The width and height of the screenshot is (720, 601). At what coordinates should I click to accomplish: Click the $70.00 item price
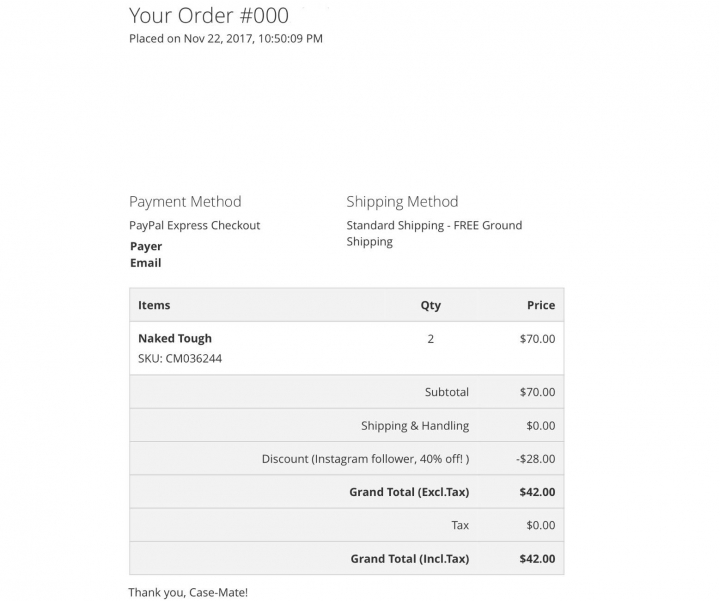[x=537, y=339]
